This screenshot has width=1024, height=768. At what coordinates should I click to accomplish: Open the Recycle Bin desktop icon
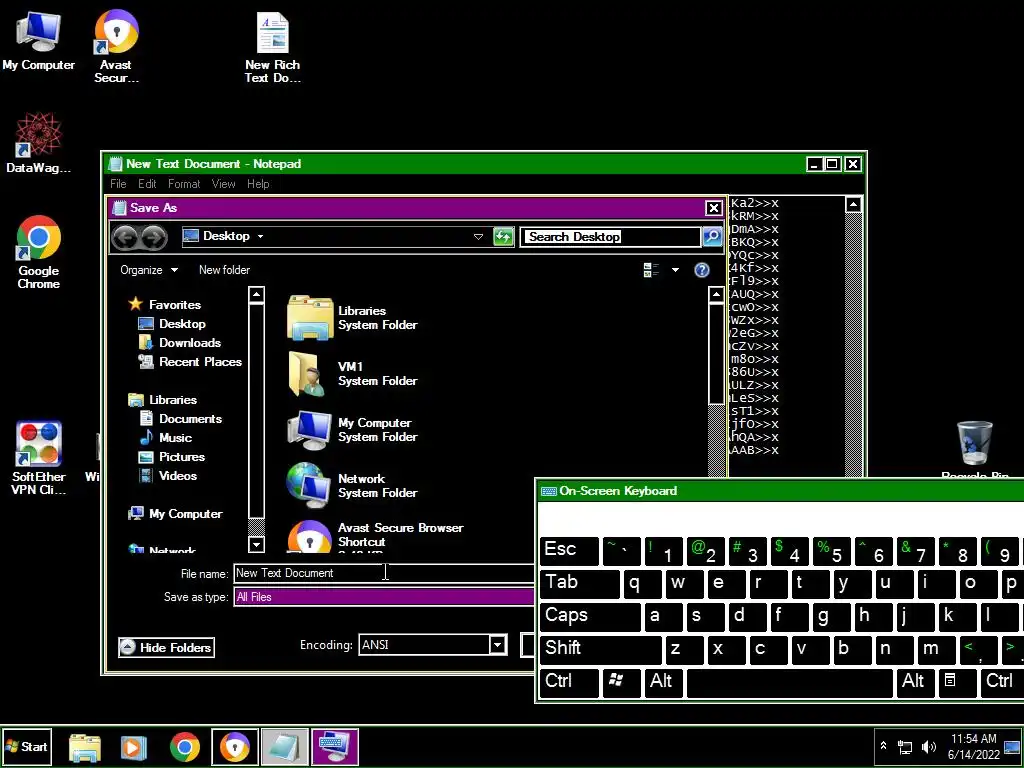(974, 451)
